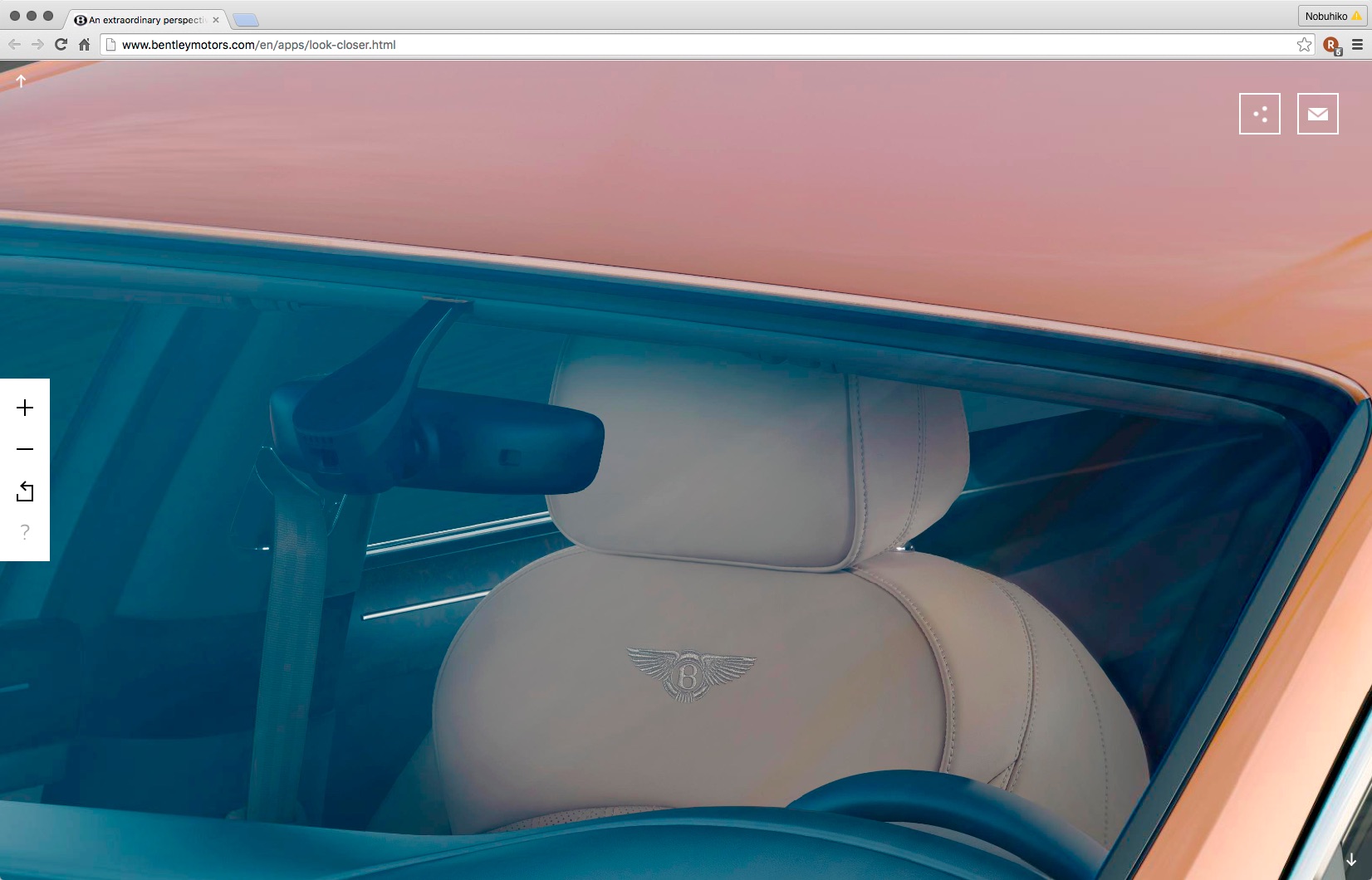
Task: Open a new browser tab
Action: tap(246, 20)
